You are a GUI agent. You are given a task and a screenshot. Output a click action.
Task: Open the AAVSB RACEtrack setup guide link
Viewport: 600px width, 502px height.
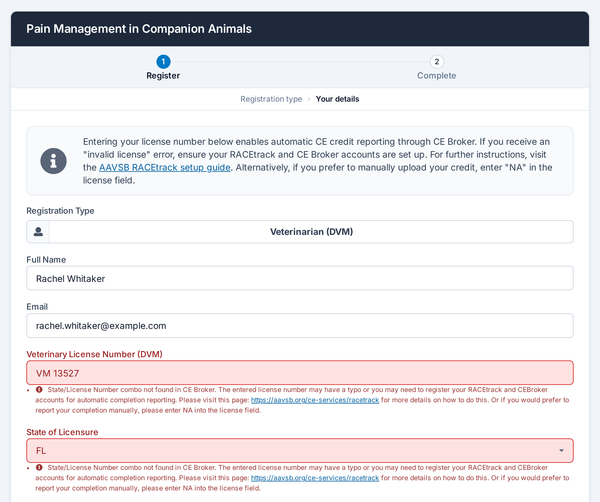pyautogui.click(x=165, y=168)
